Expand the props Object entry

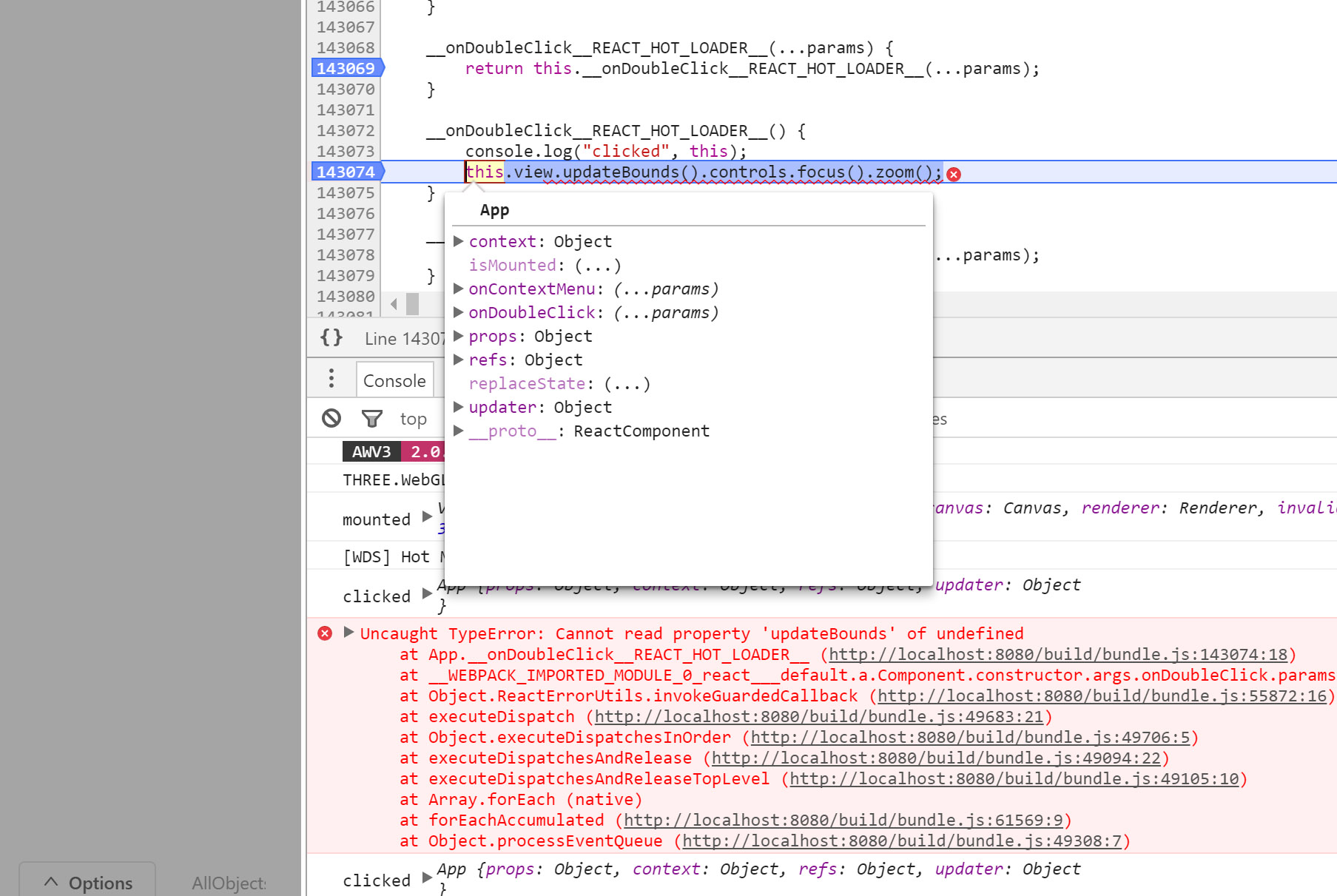458,336
